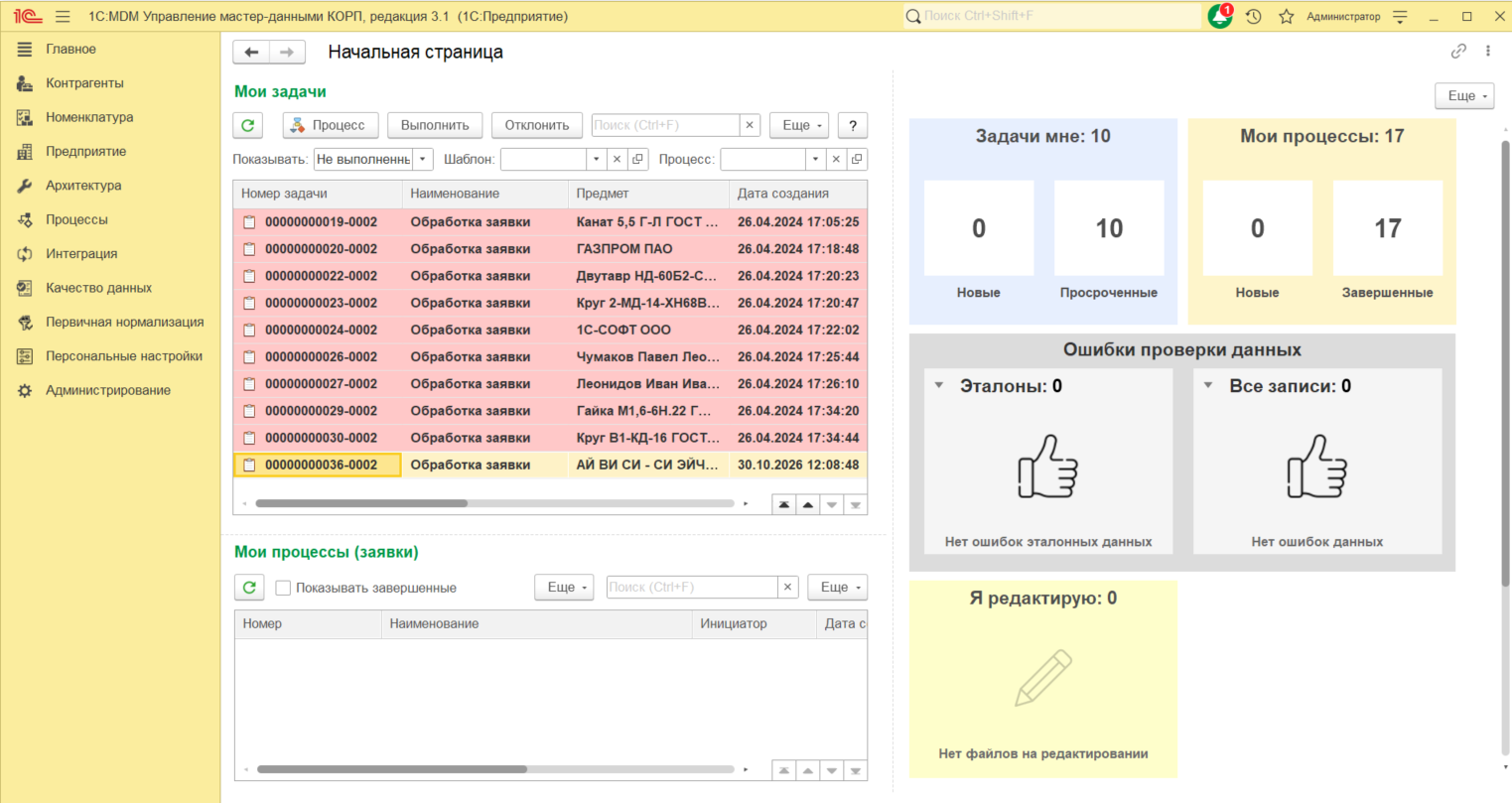This screenshot has width=1512, height=803.
Task: Enable Показывать завершенные checkbox
Action: click(x=283, y=588)
